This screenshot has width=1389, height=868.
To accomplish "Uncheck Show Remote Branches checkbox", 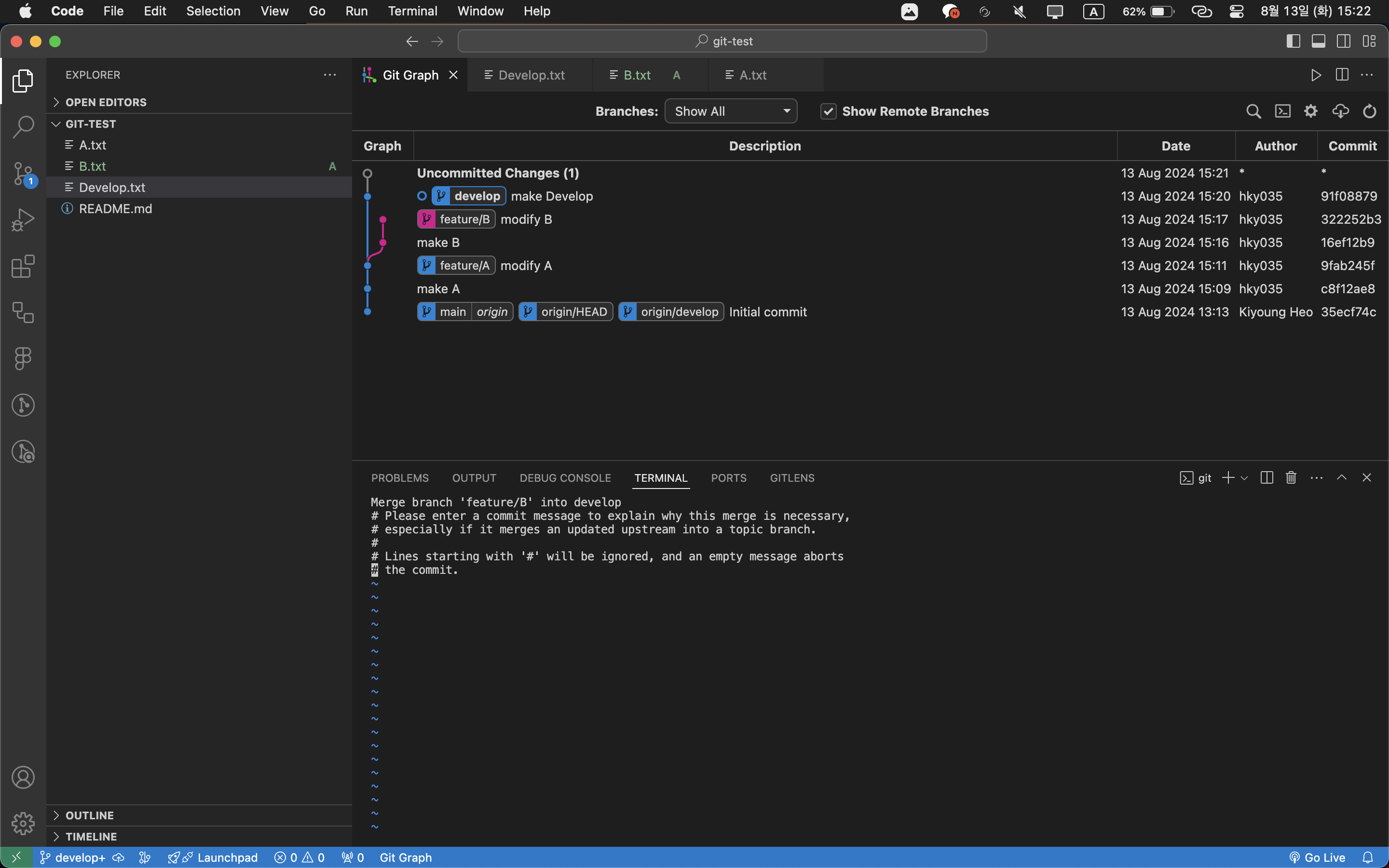I will (828, 111).
